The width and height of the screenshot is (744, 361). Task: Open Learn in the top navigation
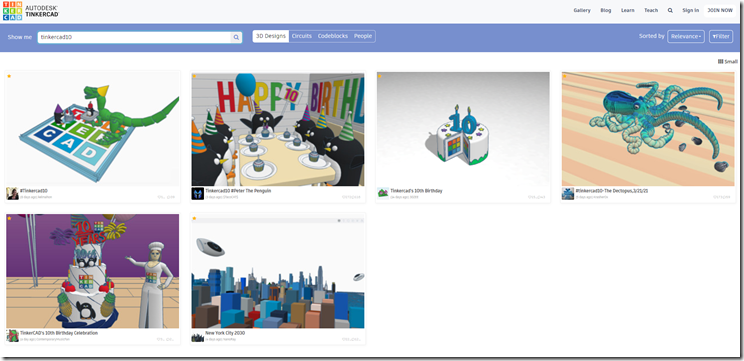point(628,10)
